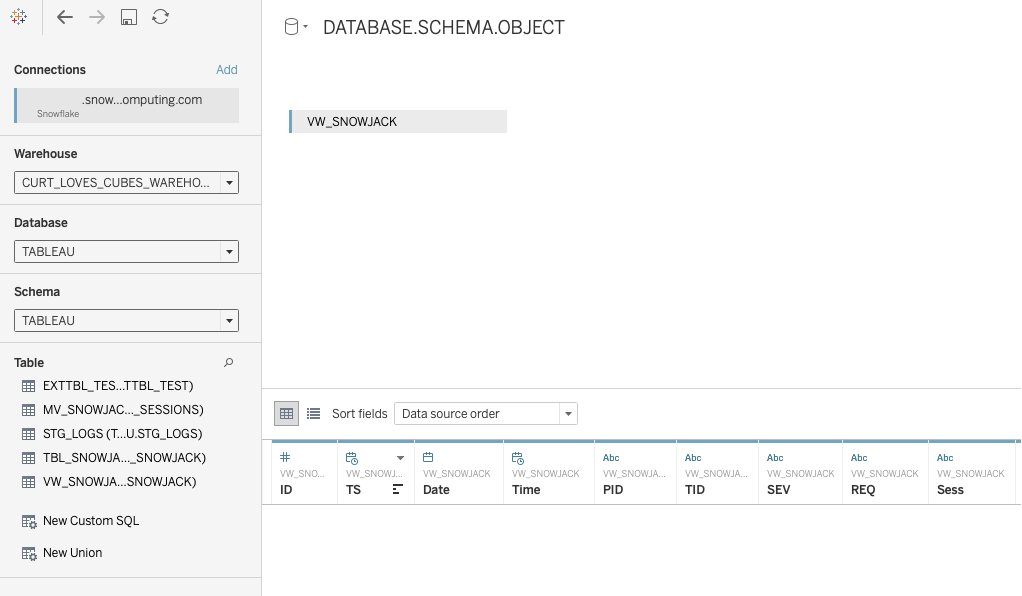
Task: Change Time column datetime type icon
Action: tap(518, 458)
